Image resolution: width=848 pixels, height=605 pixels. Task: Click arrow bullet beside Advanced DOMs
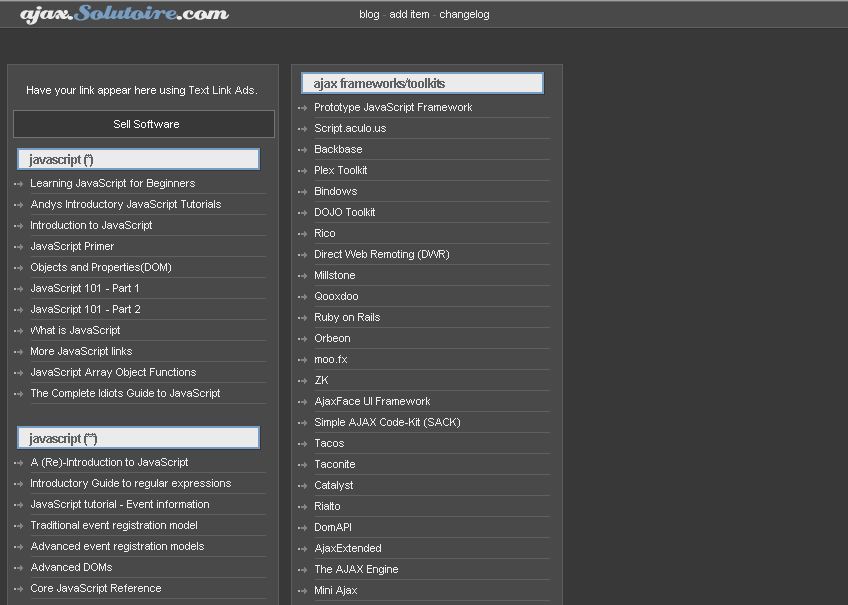pos(18,568)
